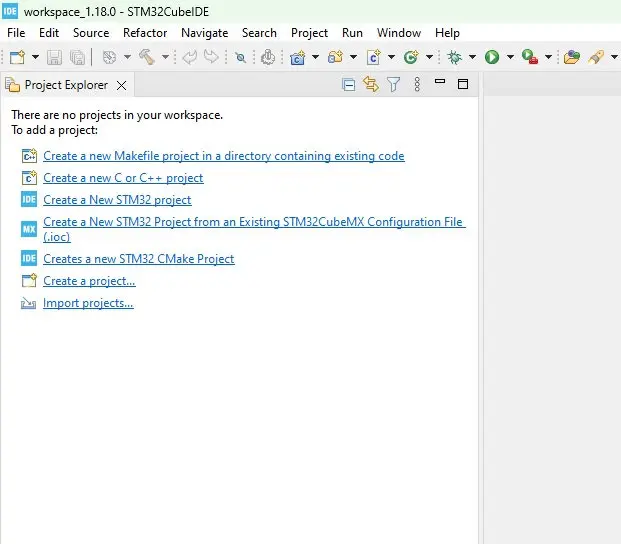Toggle Link with Editor in Project Explorer
621x544 pixels.
pyautogui.click(x=371, y=85)
